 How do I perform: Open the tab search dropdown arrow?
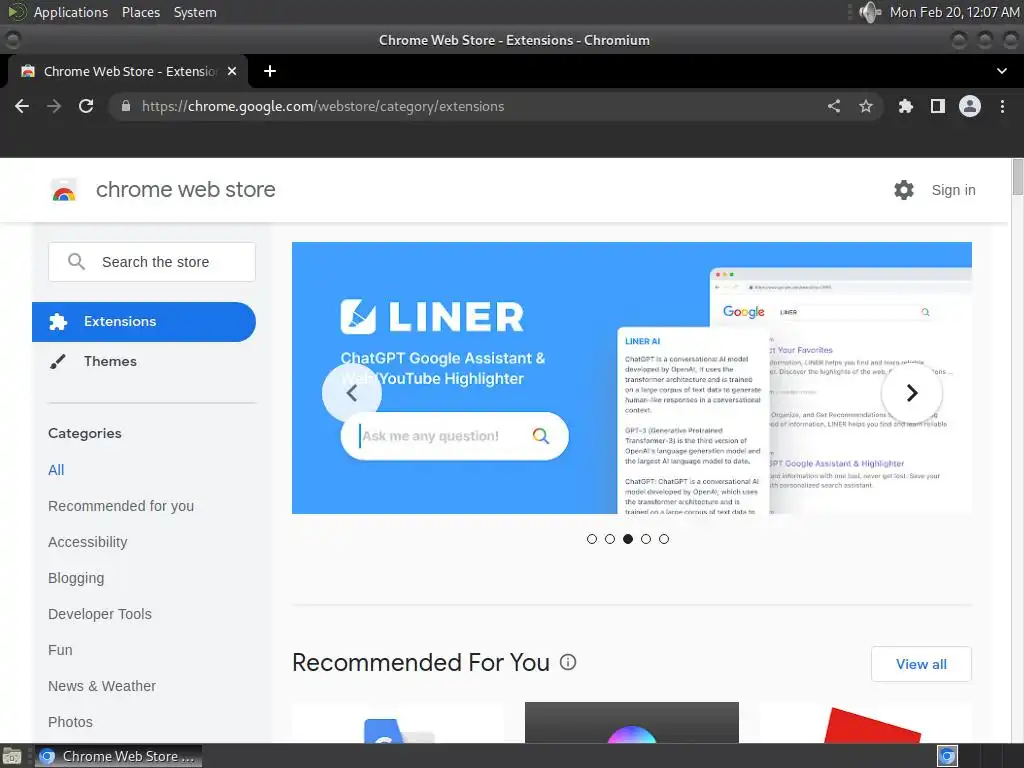[x=1002, y=71]
